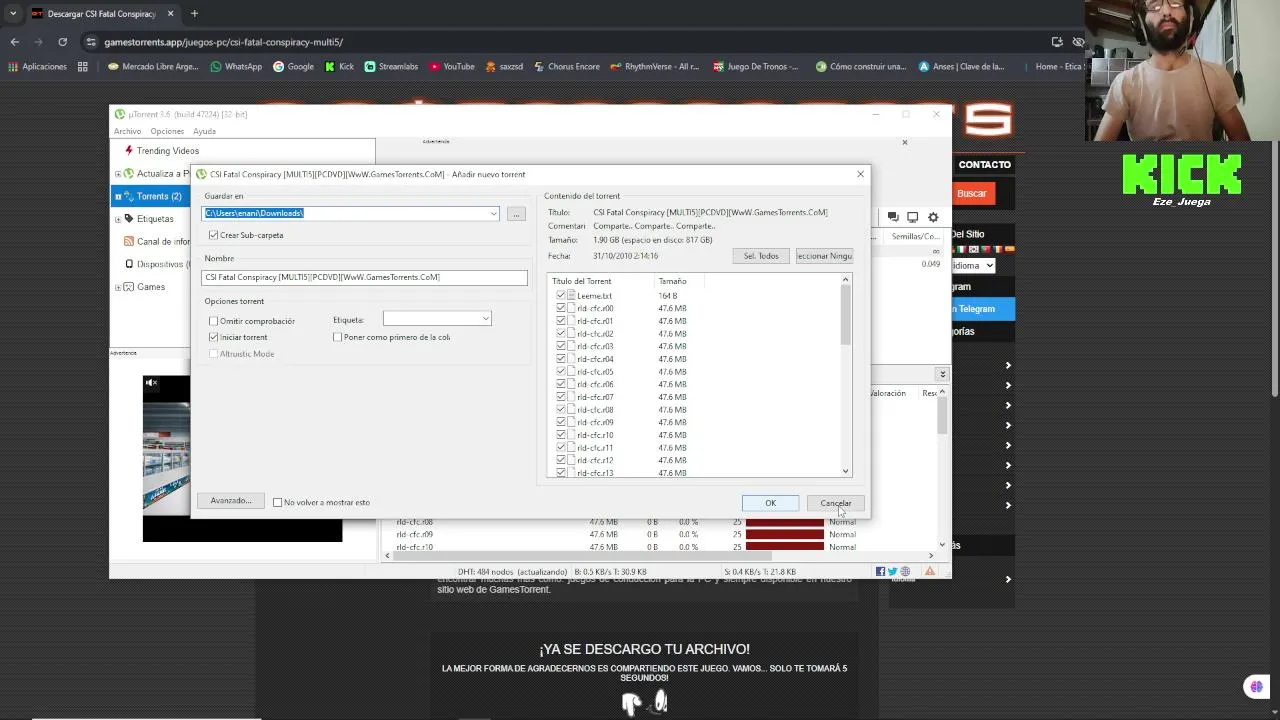Uncheck the rld-cfc.r00 file checkbox
The height and width of the screenshot is (720, 1280).
coord(561,308)
